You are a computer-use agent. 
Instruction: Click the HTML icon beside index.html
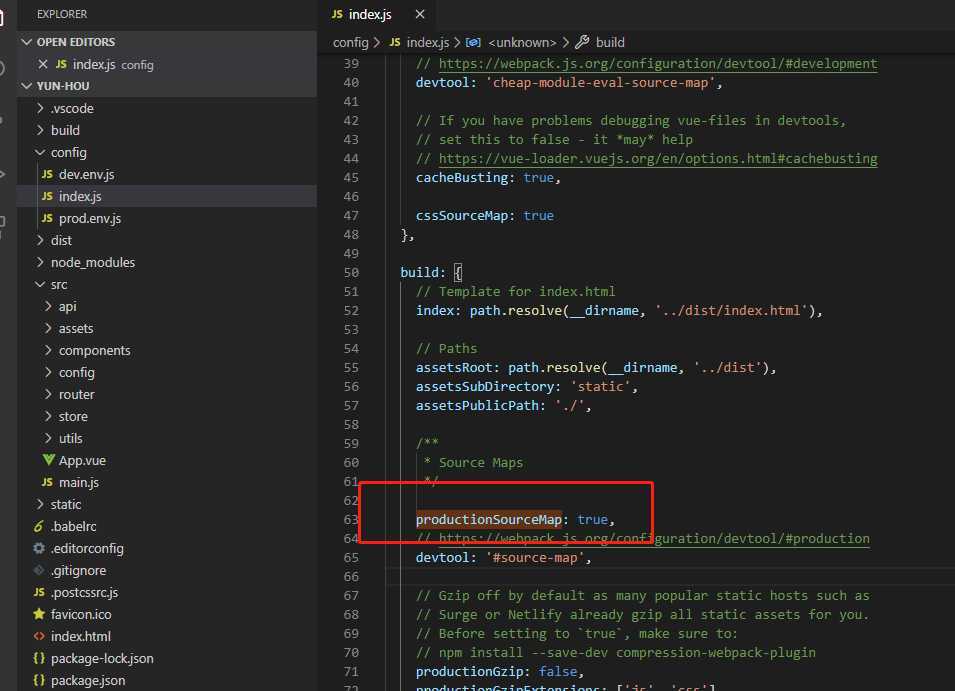pos(39,636)
